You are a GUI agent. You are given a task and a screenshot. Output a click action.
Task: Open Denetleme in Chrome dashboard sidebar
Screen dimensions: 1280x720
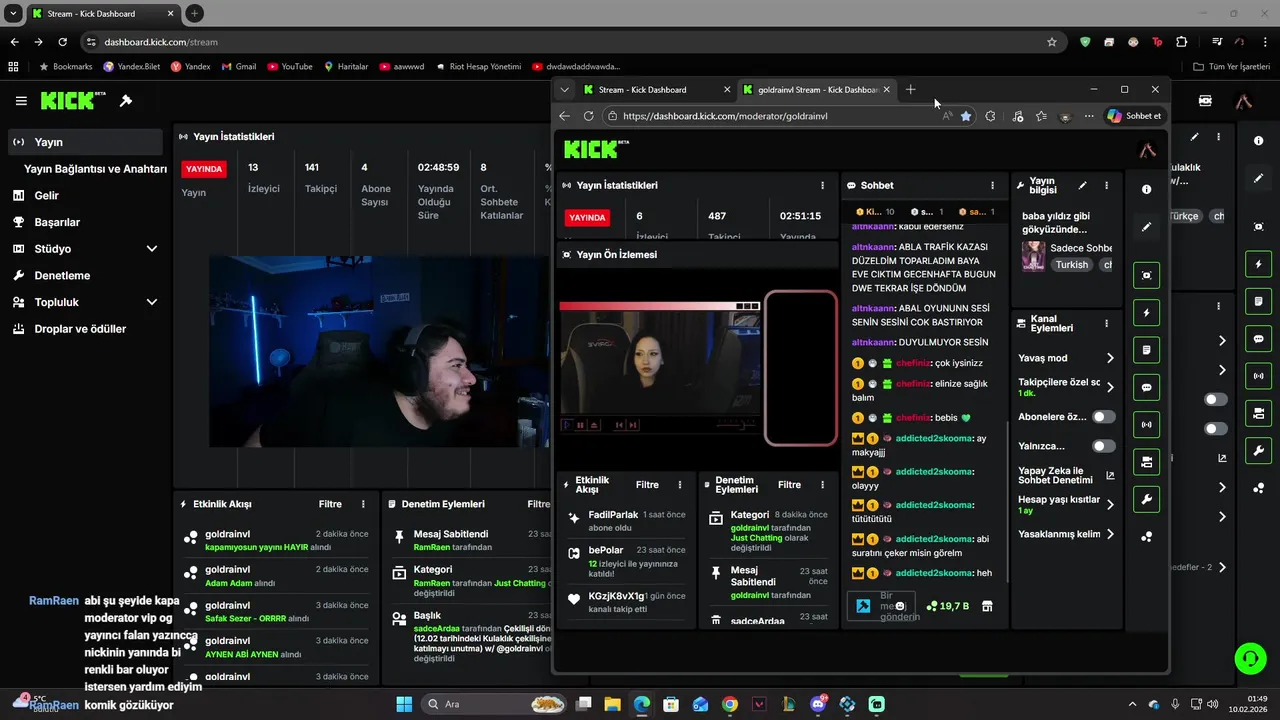click(84, 275)
